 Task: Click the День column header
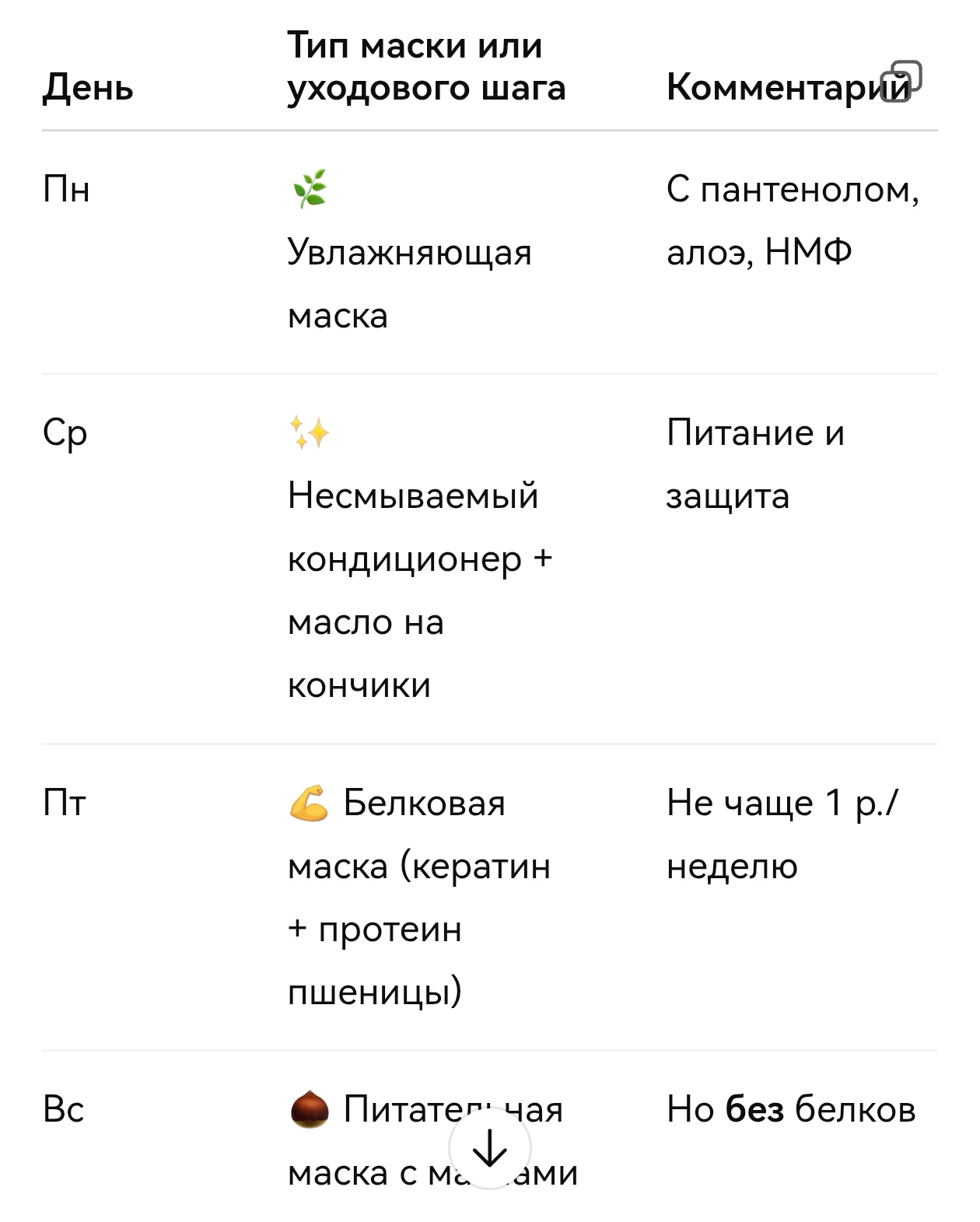(x=86, y=89)
